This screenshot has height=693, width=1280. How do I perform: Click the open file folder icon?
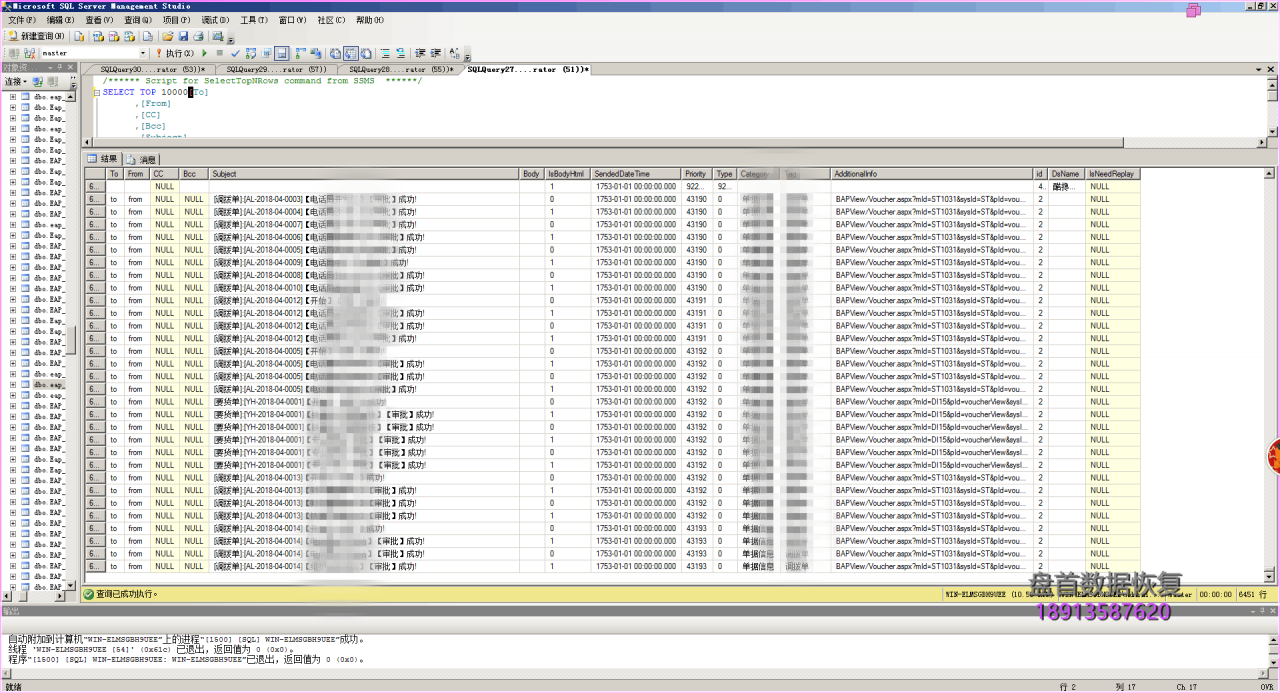pyautogui.click(x=168, y=36)
